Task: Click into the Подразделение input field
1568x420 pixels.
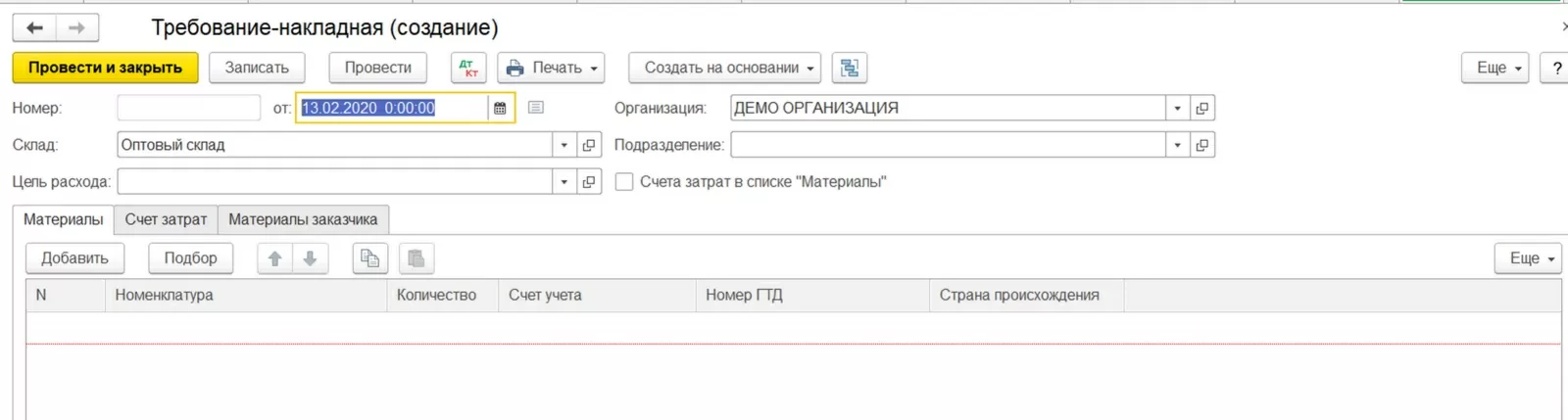Action: click(948, 145)
